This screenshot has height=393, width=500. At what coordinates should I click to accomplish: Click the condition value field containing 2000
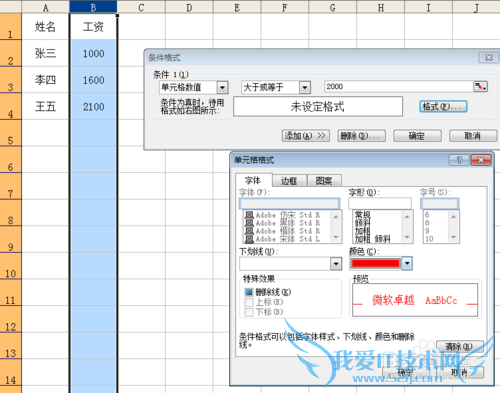point(398,87)
